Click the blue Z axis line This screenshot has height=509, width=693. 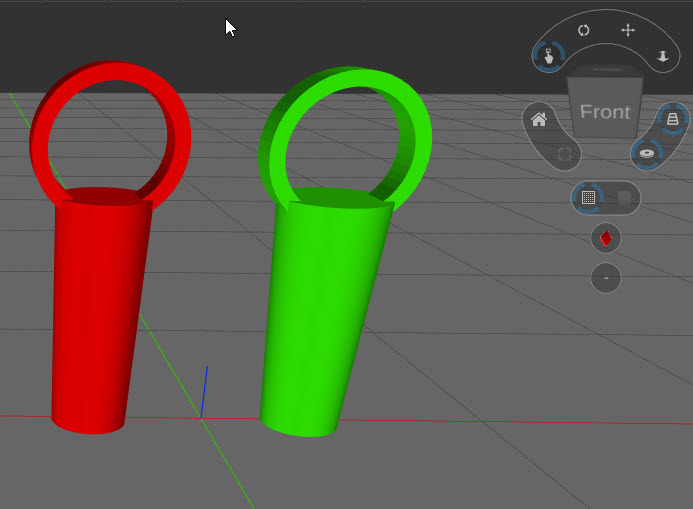(204, 391)
